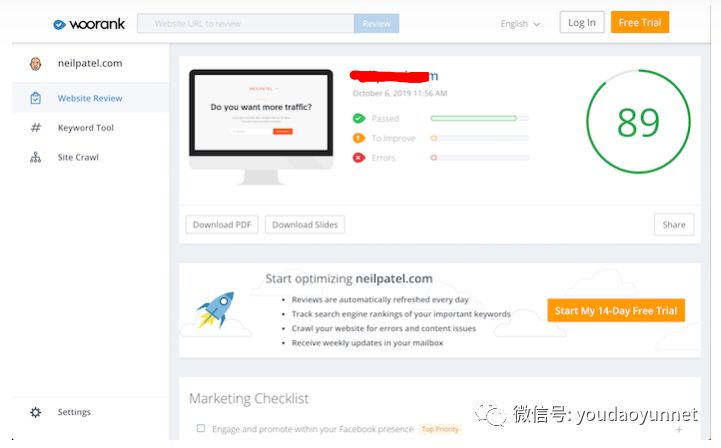Click the Keyword Tool hash icon

click(x=35, y=128)
